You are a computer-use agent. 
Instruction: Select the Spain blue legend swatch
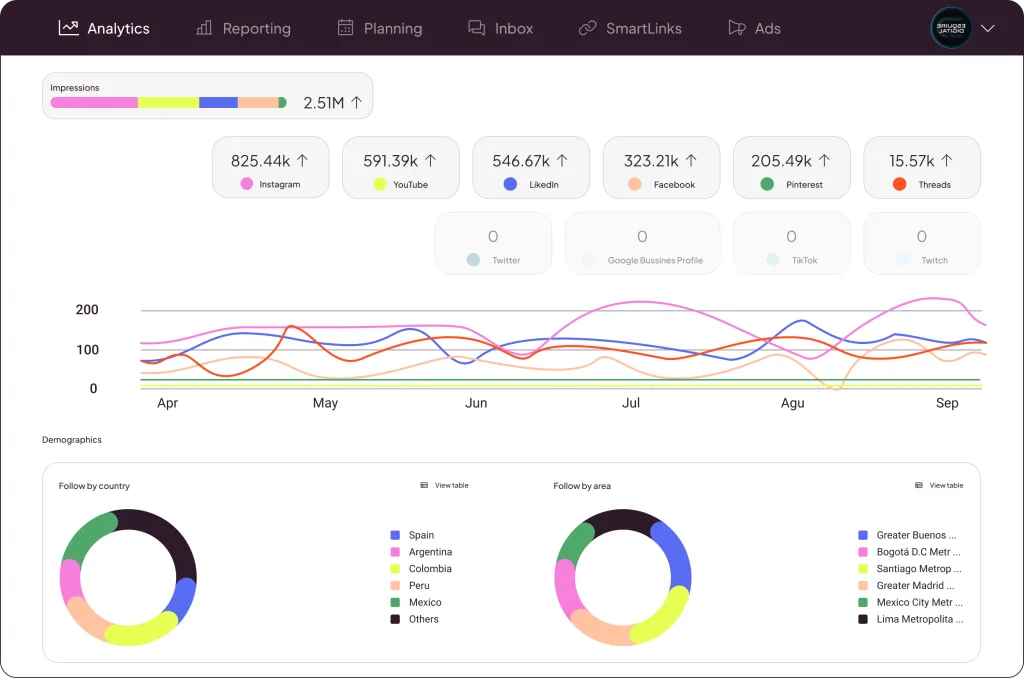[x=395, y=535]
